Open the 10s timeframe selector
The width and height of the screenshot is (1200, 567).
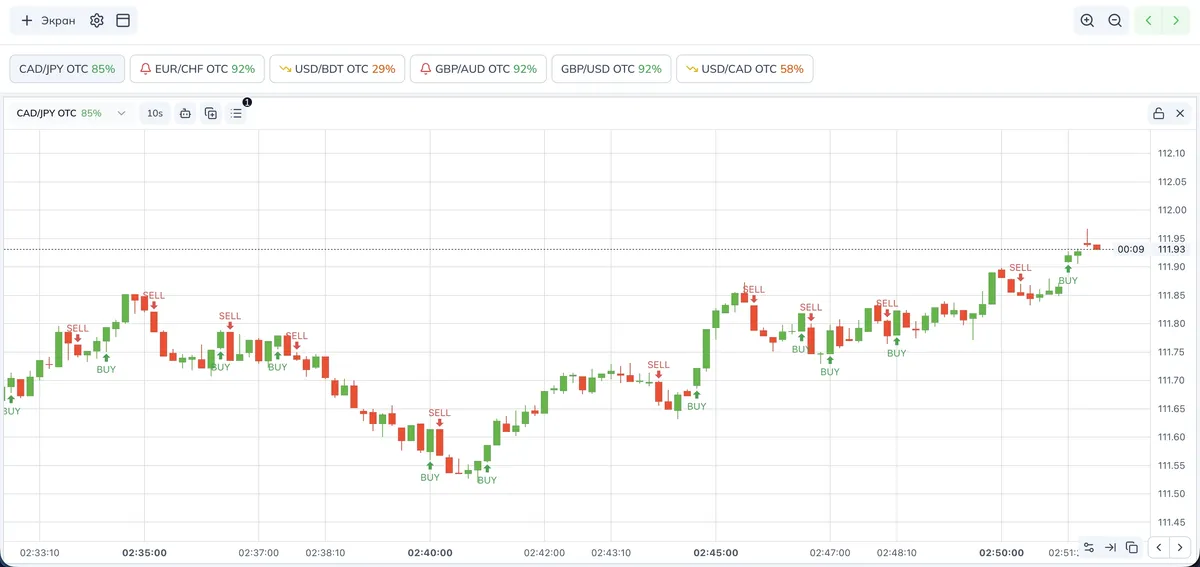(155, 113)
